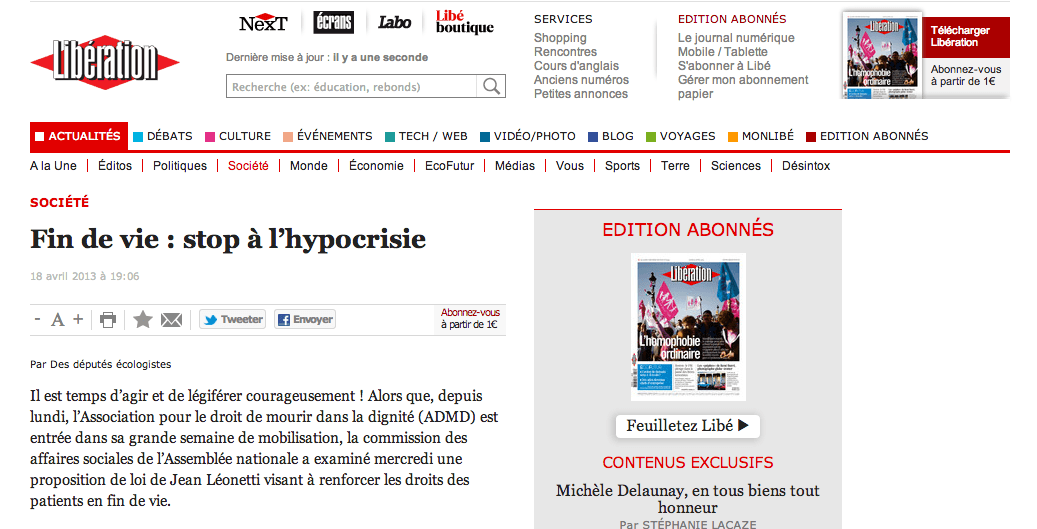
Task: Click top-right newspaper cover thumbnail
Action: tap(883, 55)
